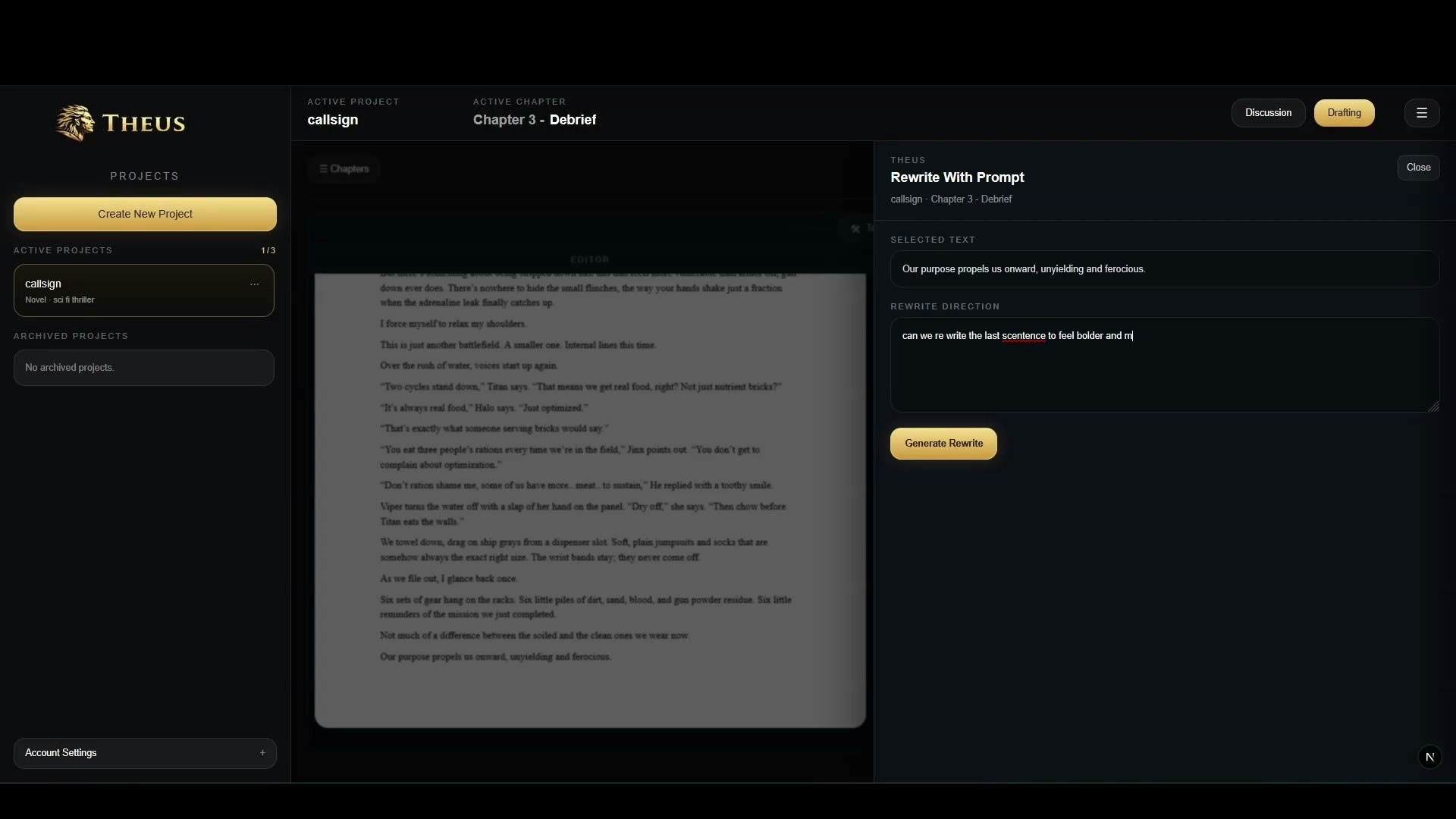Open the hamburger menu in header
1456x819 pixels.
pyautogui.click(x=1421, y=113)
